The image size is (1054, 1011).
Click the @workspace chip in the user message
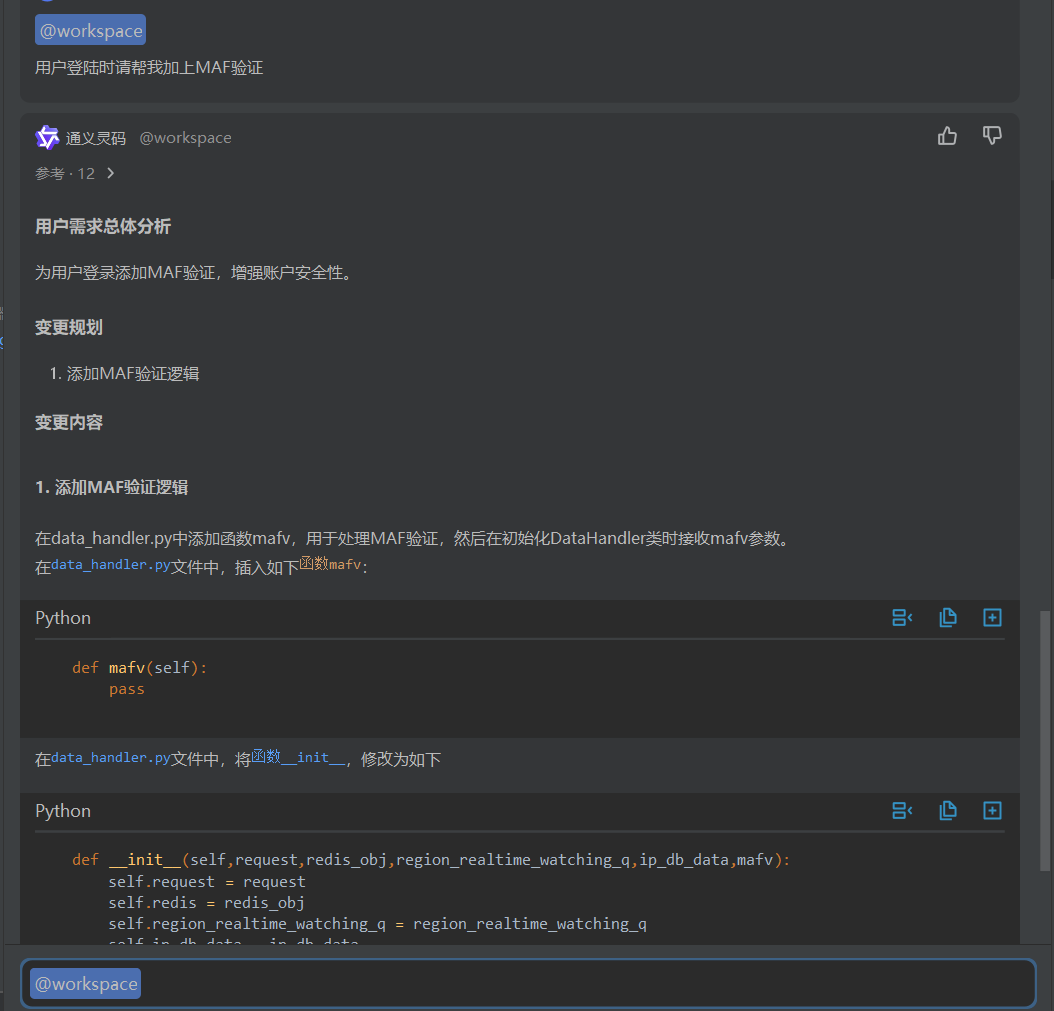click(x=90, y=30)
